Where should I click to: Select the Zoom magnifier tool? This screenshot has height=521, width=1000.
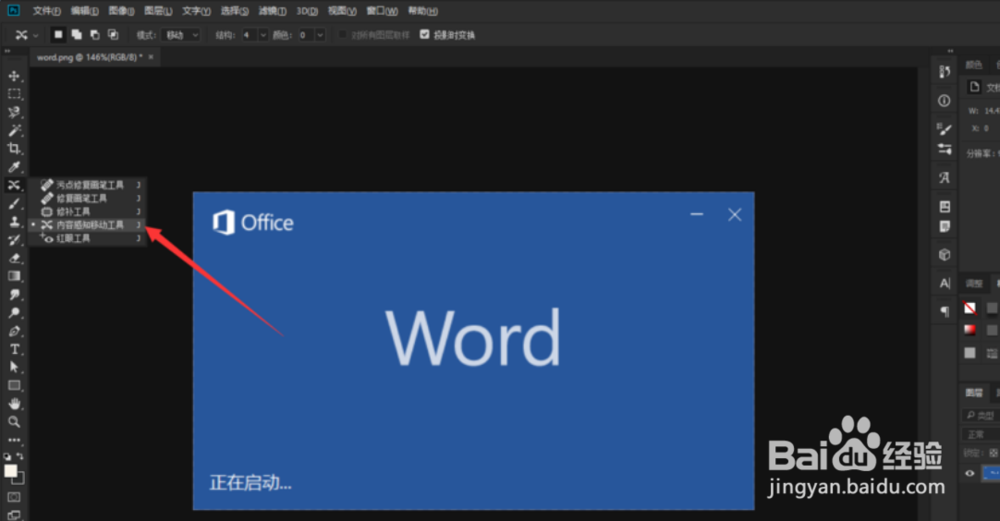coord(14,422)
